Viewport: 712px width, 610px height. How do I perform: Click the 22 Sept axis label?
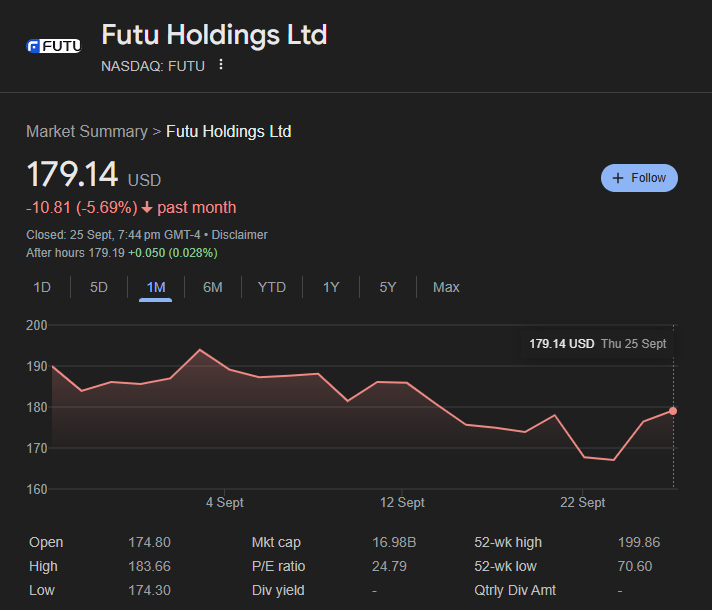[583, 502]
